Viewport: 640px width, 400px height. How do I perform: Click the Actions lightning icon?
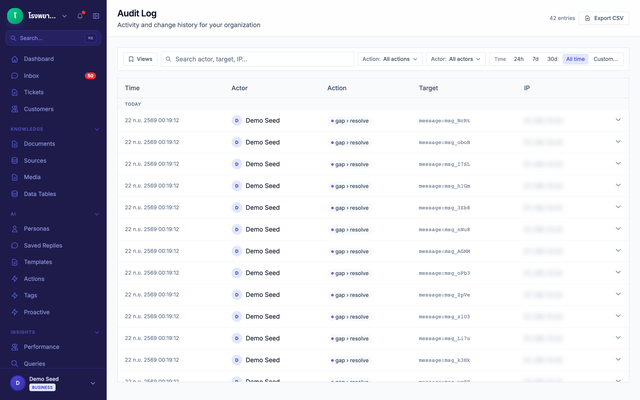point(15,279)
